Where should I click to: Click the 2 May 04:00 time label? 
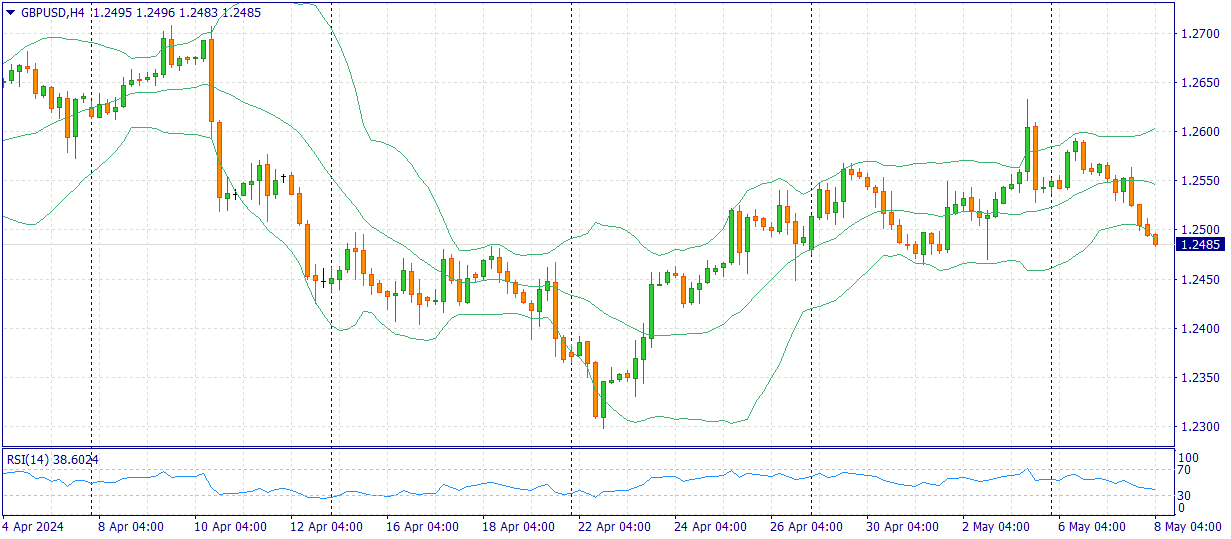(997, 526)
